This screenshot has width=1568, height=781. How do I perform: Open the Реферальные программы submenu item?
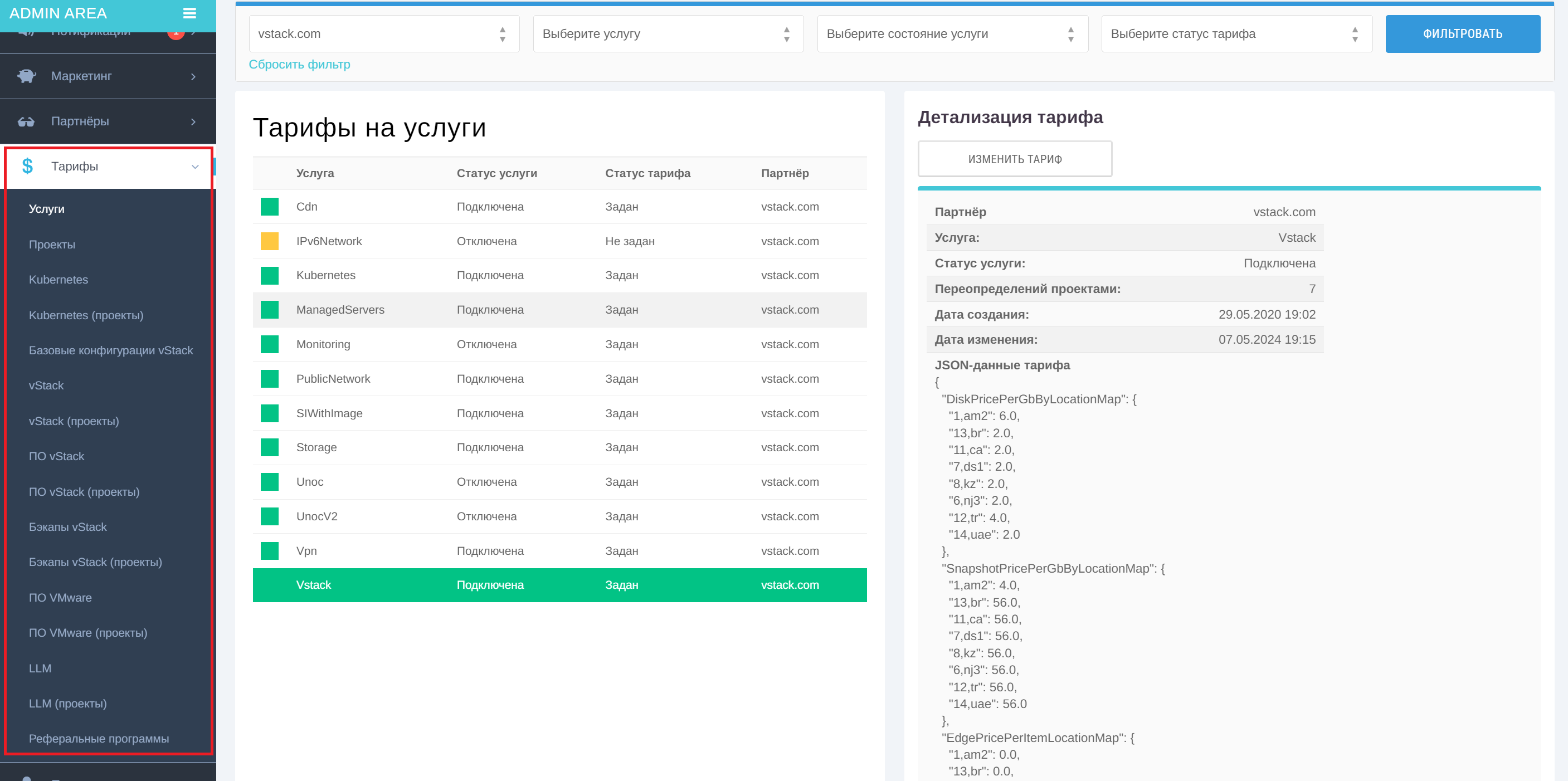pos(99,739)
